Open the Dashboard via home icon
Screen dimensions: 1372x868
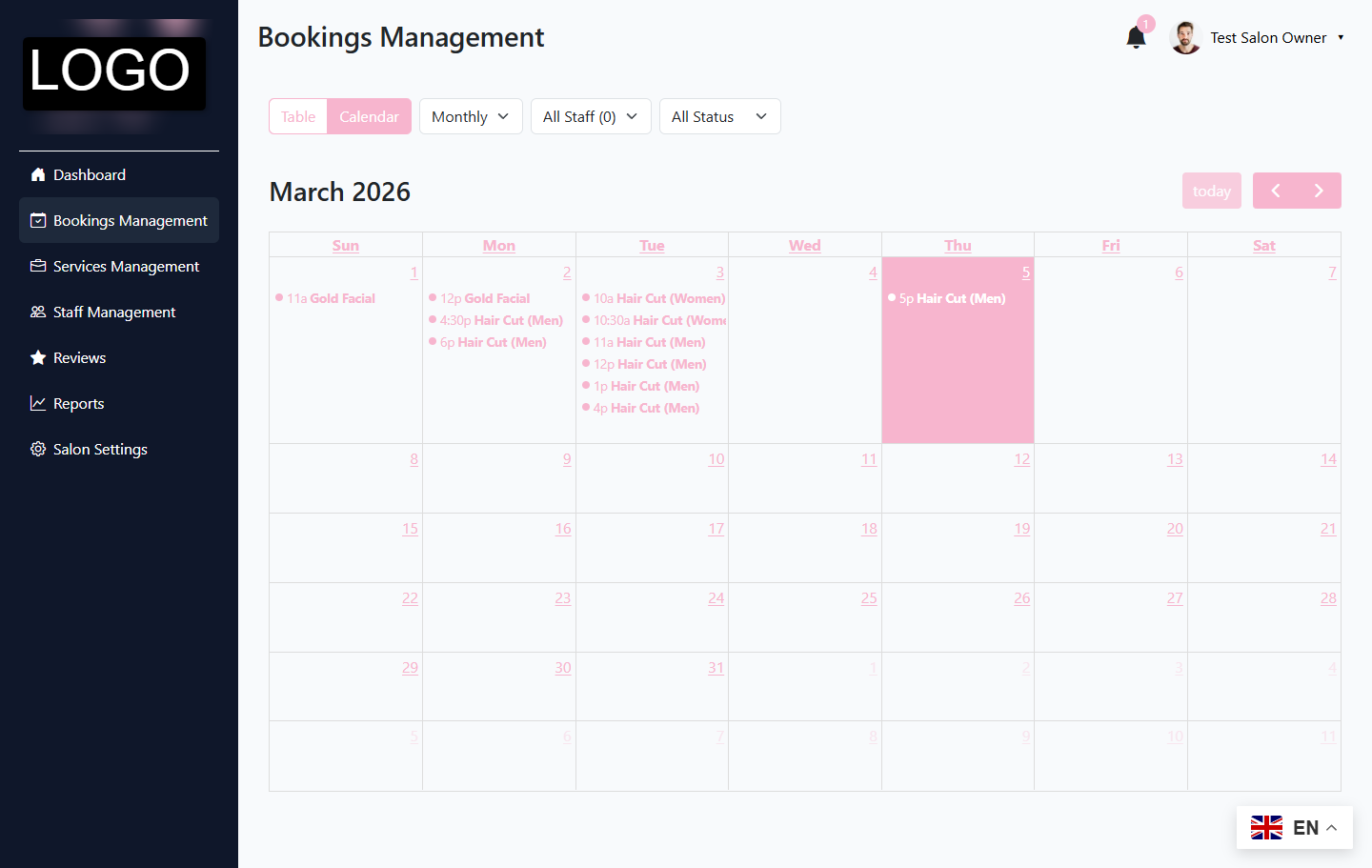click(x=38, y=174)
